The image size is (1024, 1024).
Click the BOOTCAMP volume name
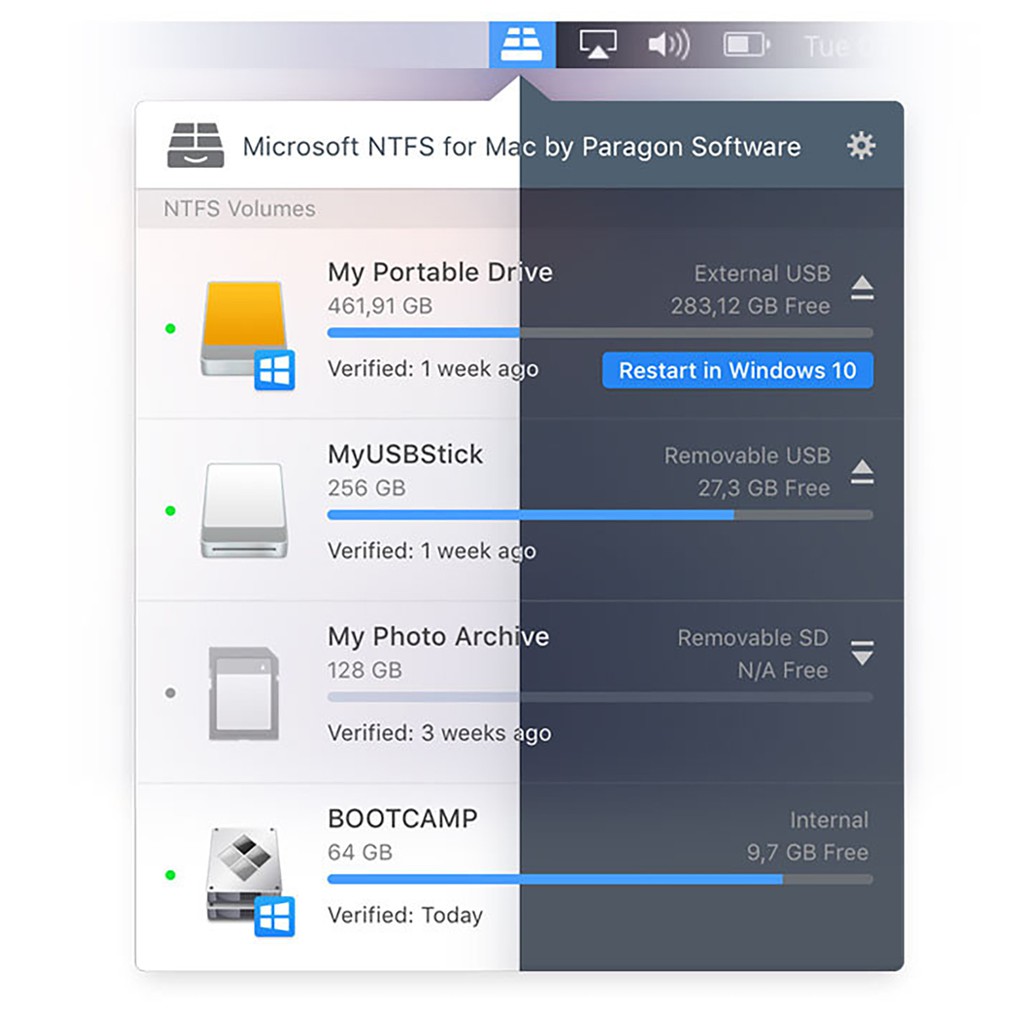click(x=403, y=818)
